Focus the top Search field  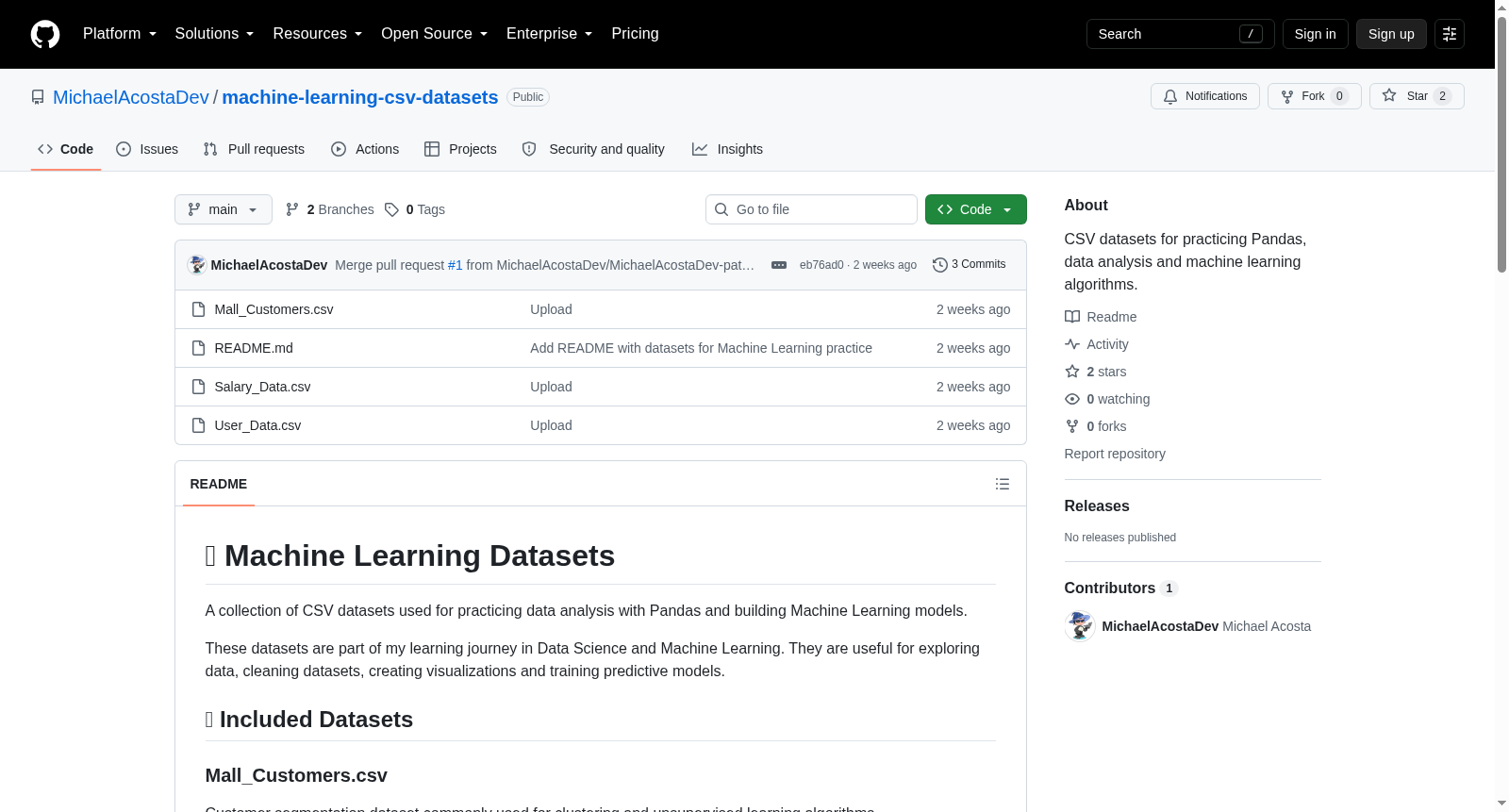[x=1181, y=34]
